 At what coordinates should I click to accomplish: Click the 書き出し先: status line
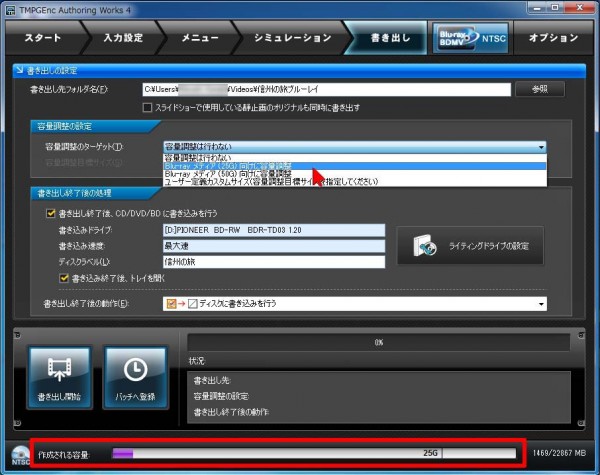tap(212, 380)
